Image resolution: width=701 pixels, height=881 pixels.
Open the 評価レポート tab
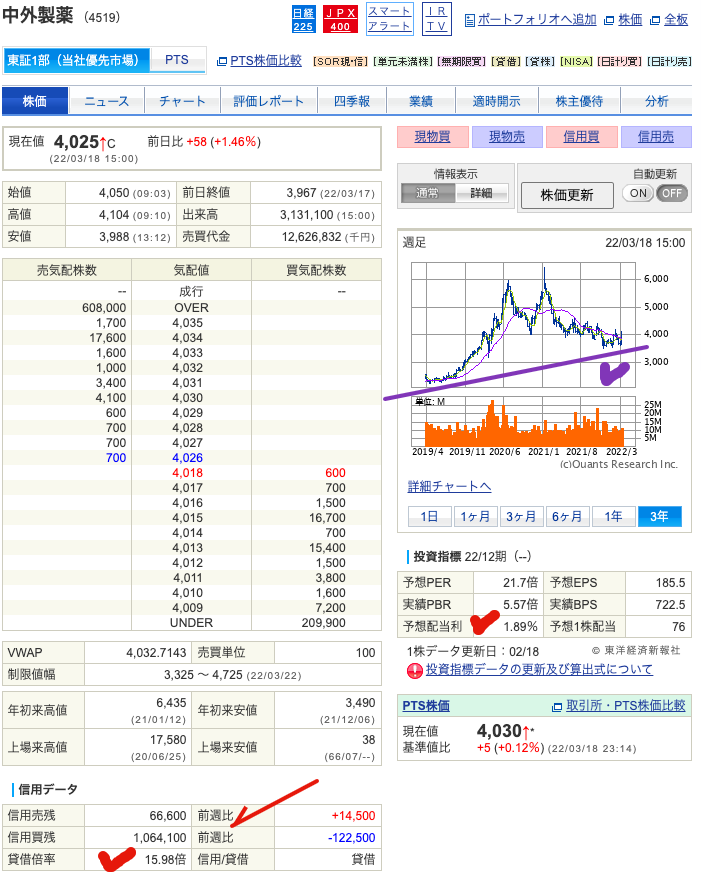pos(268,101)
